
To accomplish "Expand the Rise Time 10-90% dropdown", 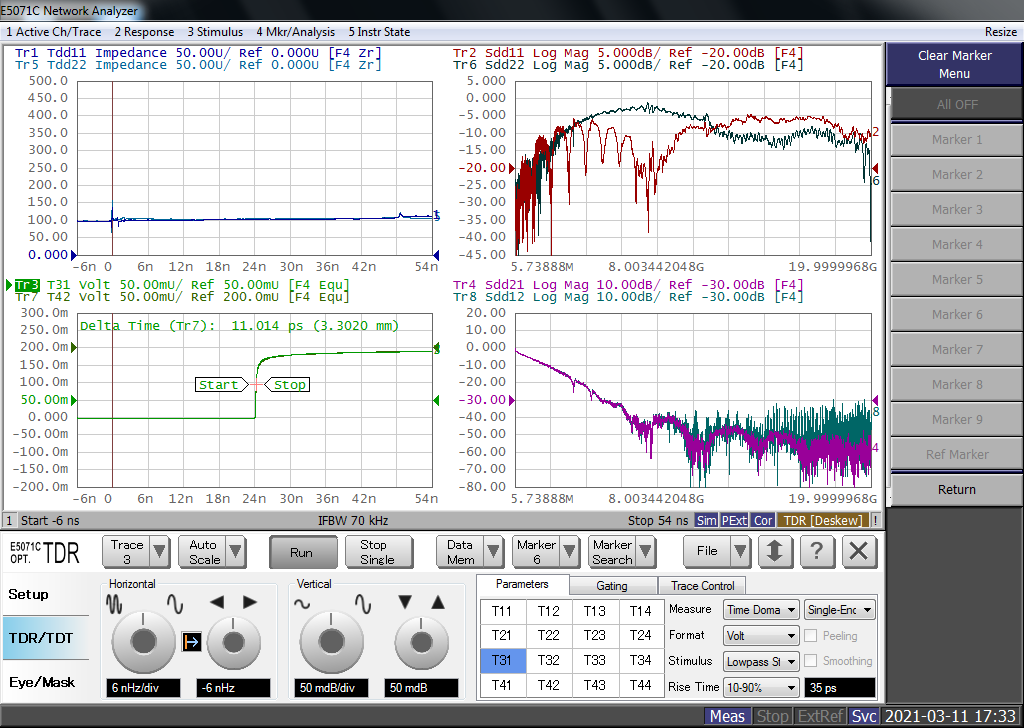I will click(761, 687).
